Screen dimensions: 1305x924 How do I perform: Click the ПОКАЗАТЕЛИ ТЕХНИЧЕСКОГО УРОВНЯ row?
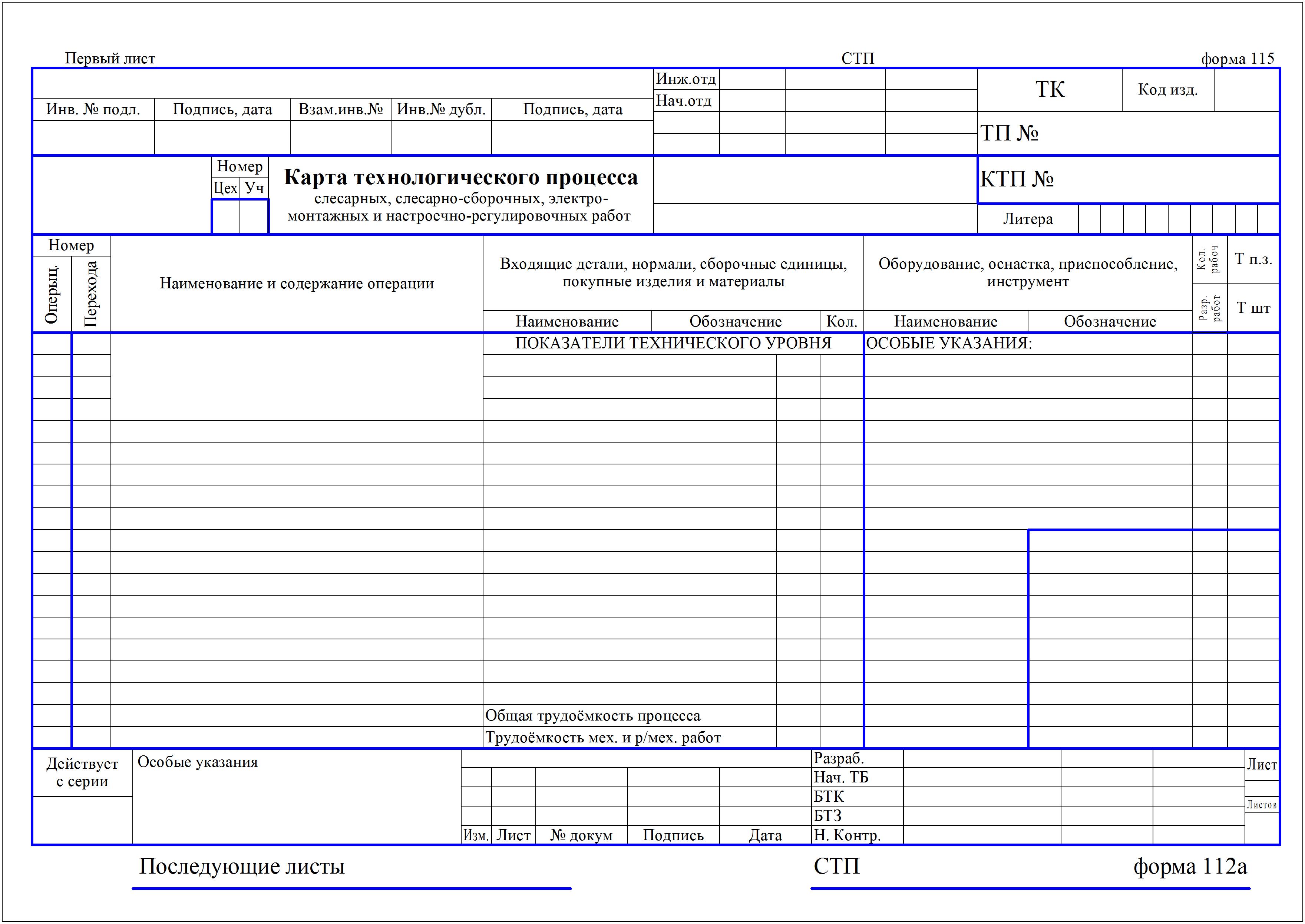click(x=673, y=343)
